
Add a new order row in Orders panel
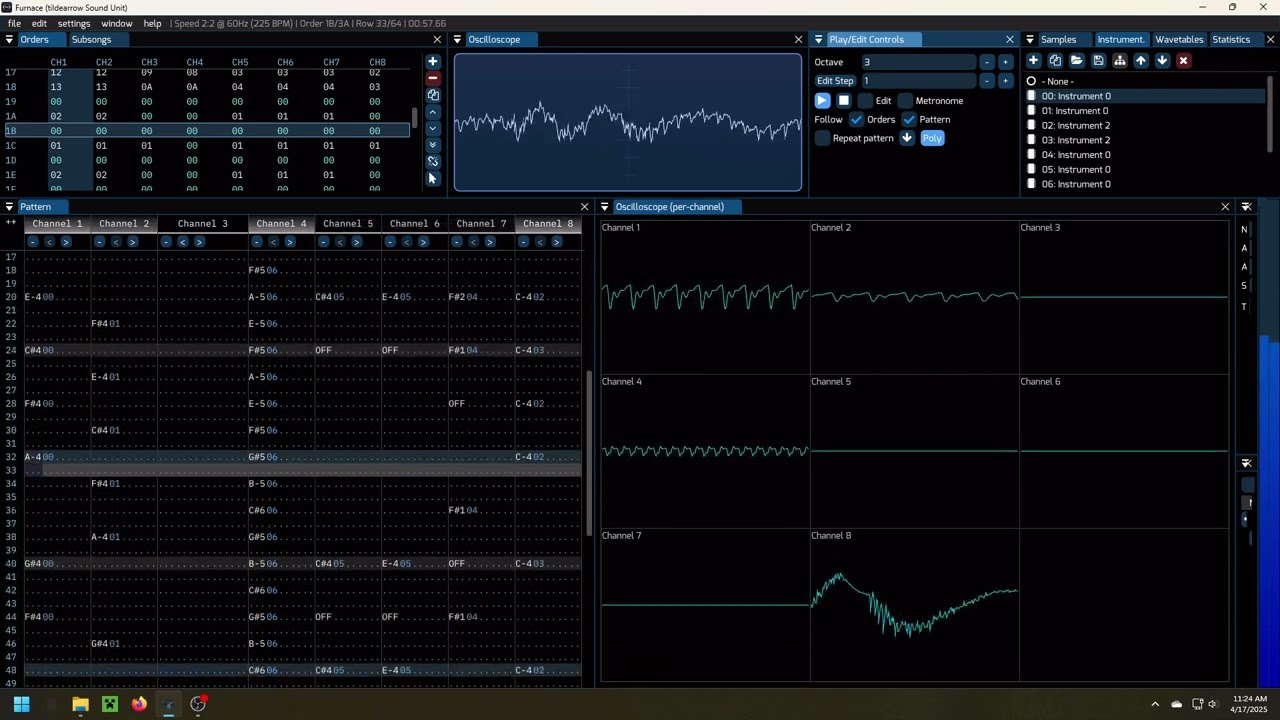pyautogui.click(x=433, y=62)
